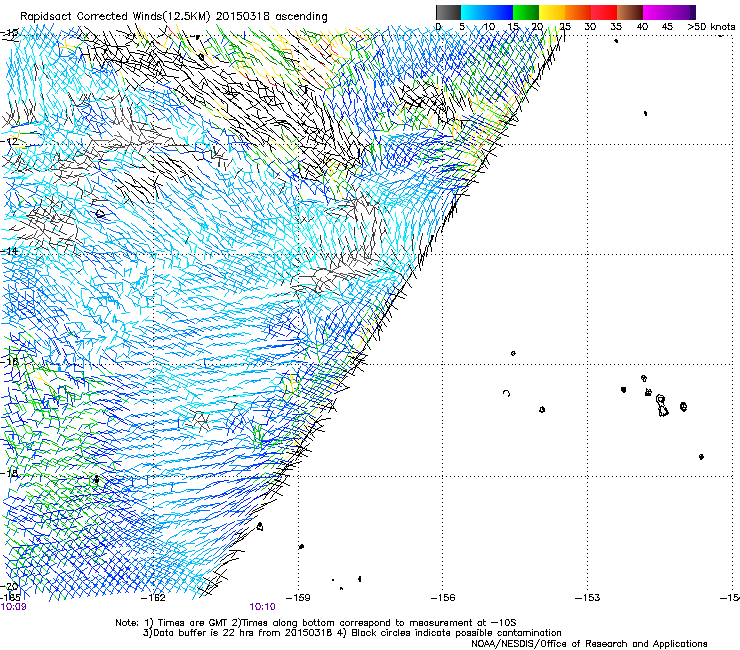This screenshot has width=740, height=650.
Task: Click the '-159' longitude label
Action: [x=298, y=598]
